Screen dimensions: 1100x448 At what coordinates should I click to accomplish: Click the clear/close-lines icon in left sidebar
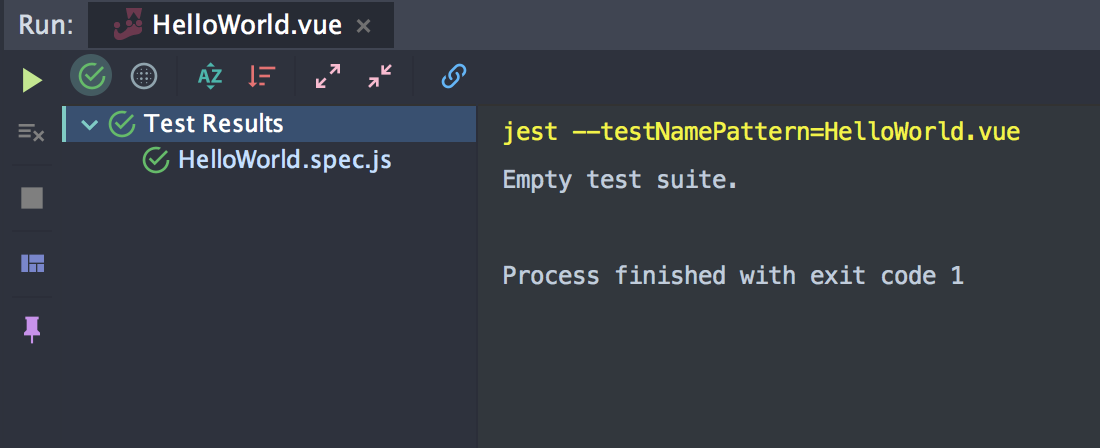(32, 132)
